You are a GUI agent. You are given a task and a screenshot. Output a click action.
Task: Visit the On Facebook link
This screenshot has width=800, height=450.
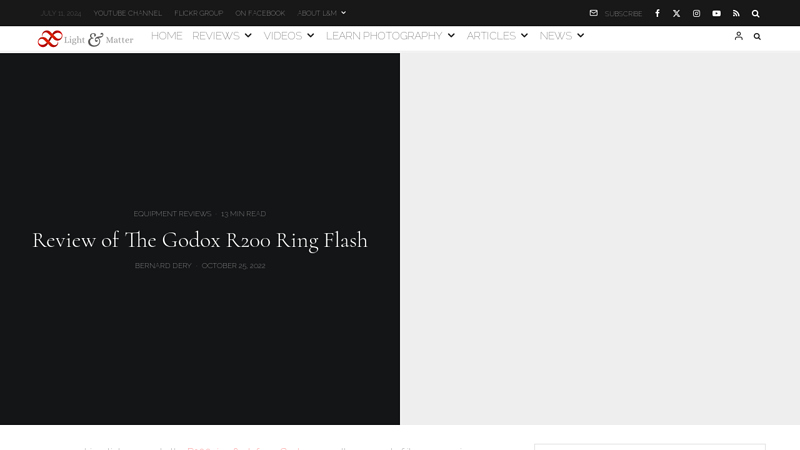(260, 13)
